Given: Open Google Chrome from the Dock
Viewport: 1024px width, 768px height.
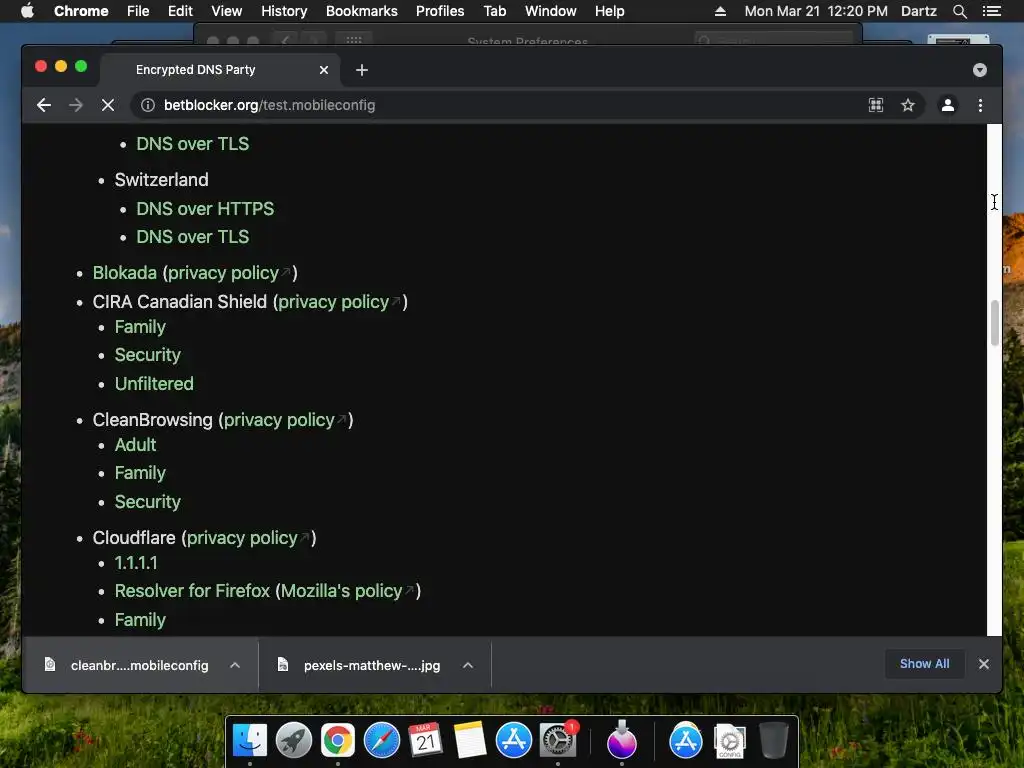Looking at the screenshot, I should pyautogui.click(x=338, y=741).
